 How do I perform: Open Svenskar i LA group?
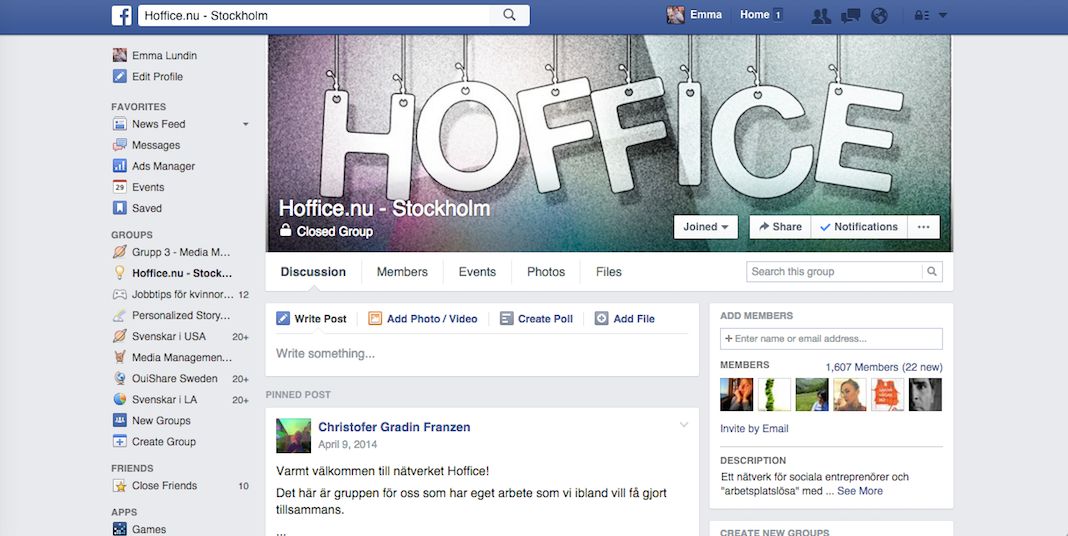[164, 400]
